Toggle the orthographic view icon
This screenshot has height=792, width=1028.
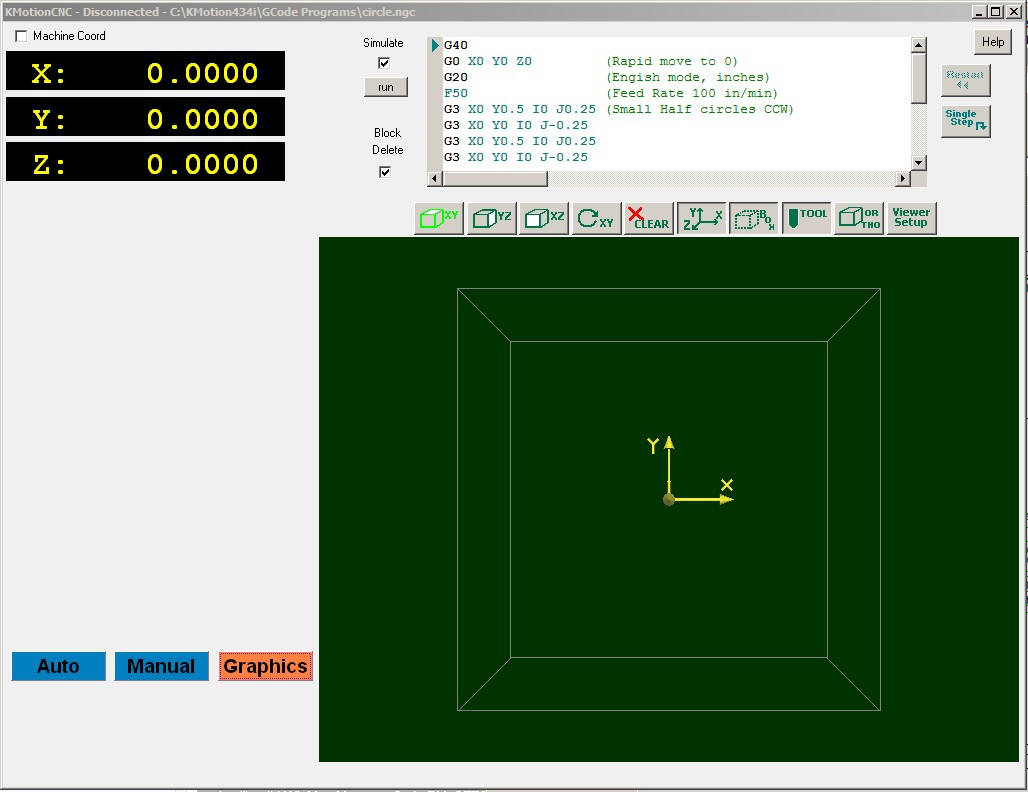click(x=859, y=219)
